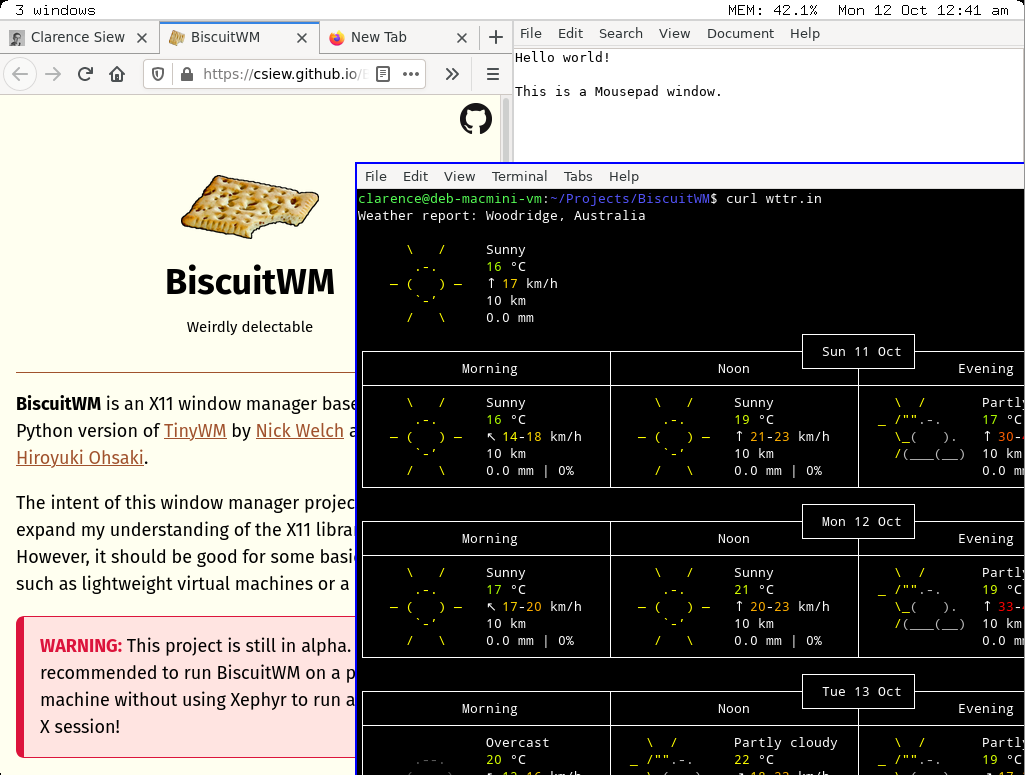Visit the Hiroyuki Ohsaki link
This screenshot has width=1025, height=775.
[80, 458]
